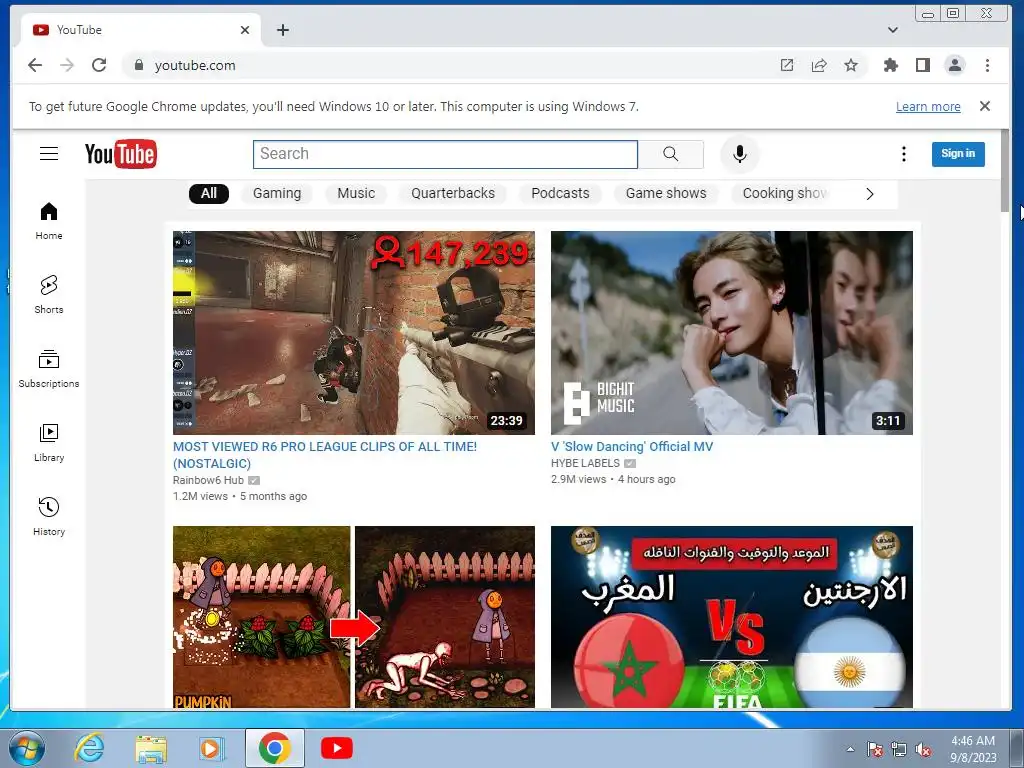Show more category chips with right arrow
1024x768 pixels.
point(869,194)
